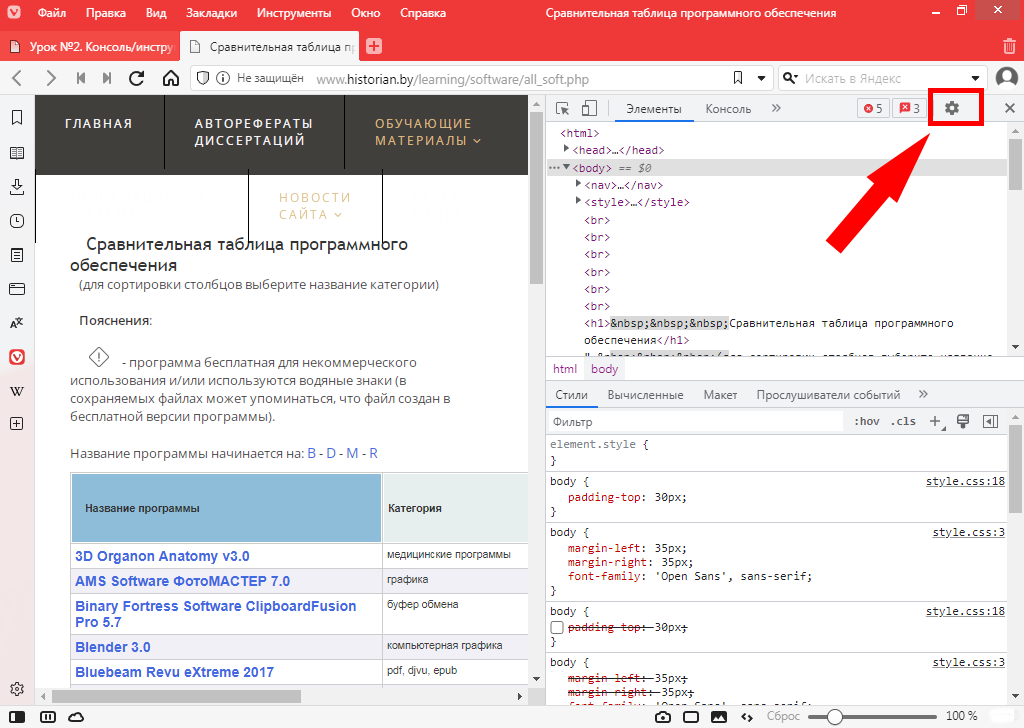Switch to the Консоль DevTools tab
The width and height of the screenshot is (1024, 728).
tap(728, 109)
